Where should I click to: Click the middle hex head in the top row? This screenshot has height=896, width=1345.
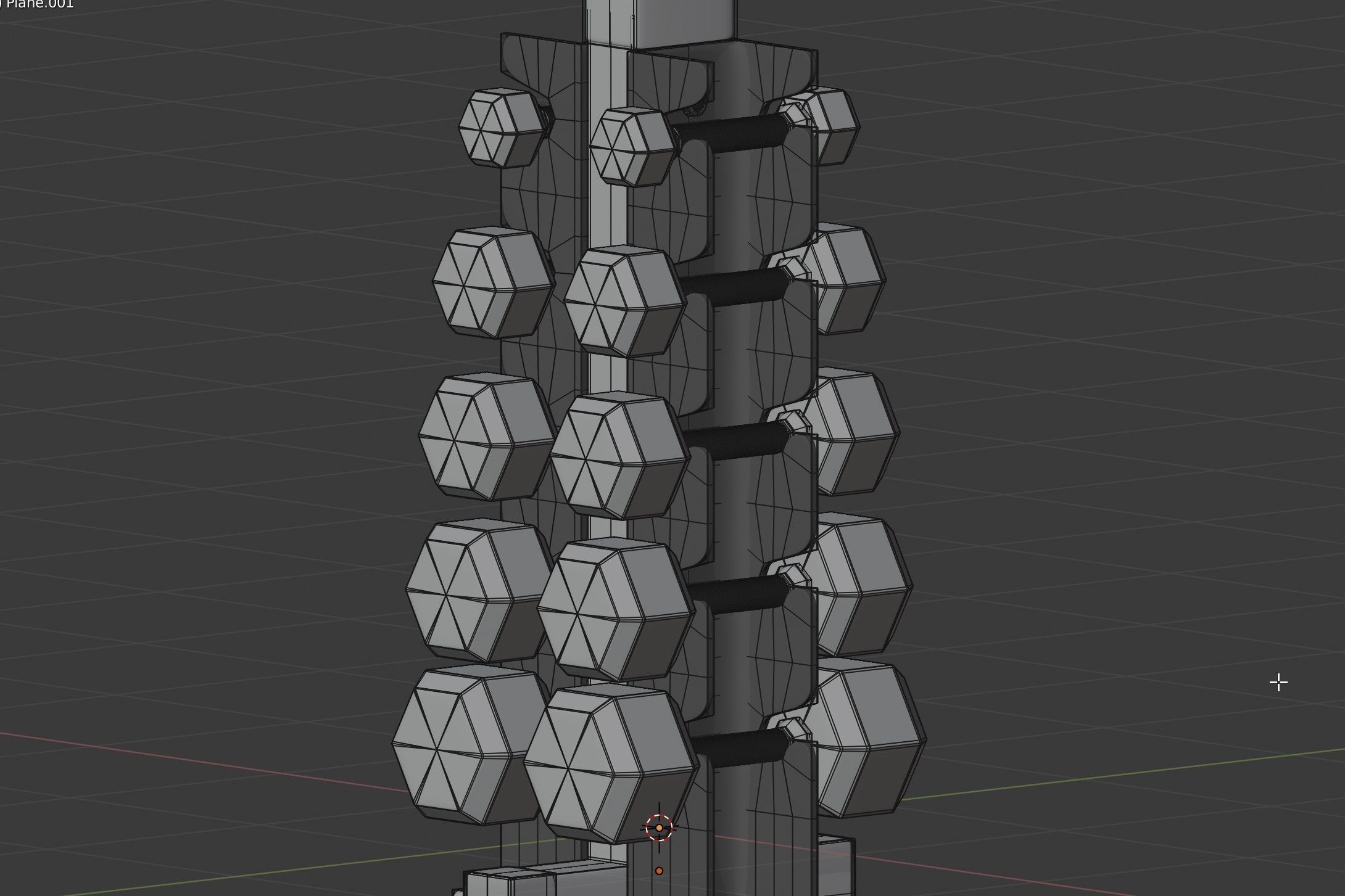tap(634, 146)
